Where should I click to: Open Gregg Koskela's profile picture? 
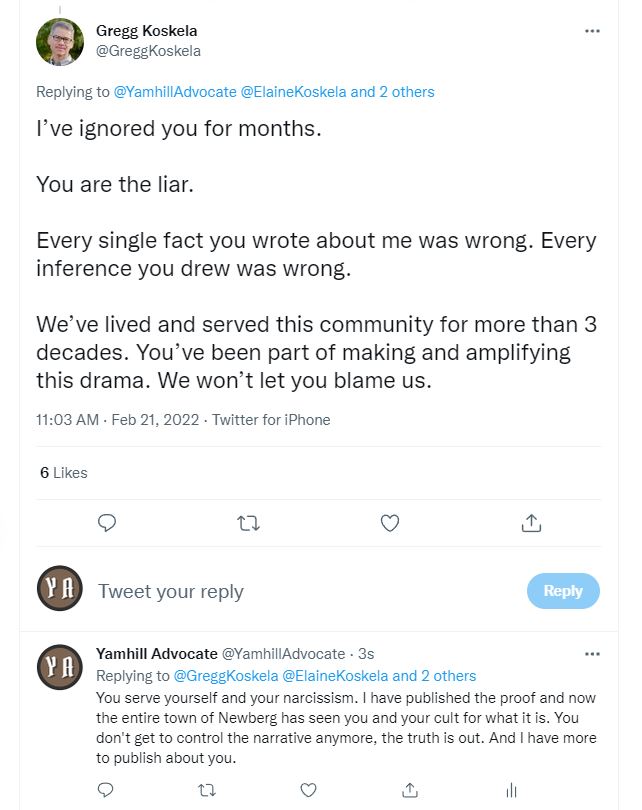coord(60,42)
